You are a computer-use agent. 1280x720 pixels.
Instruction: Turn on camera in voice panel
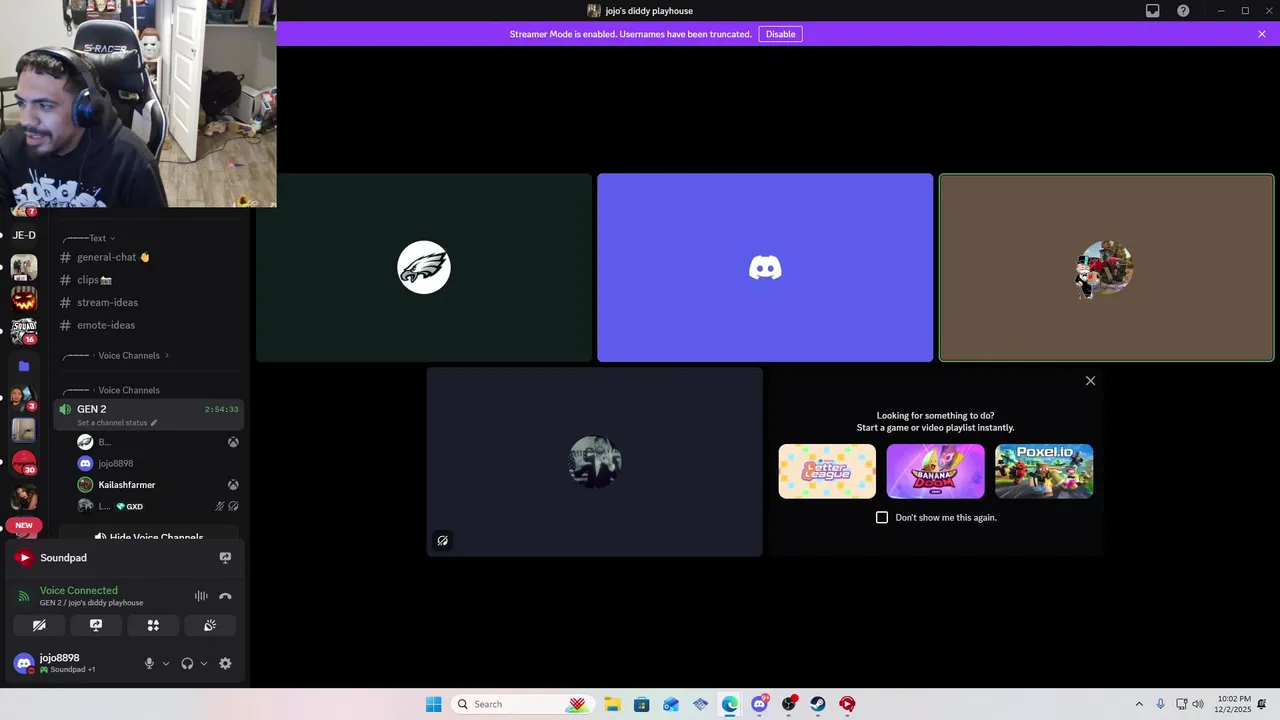click(x=39, y=625)
